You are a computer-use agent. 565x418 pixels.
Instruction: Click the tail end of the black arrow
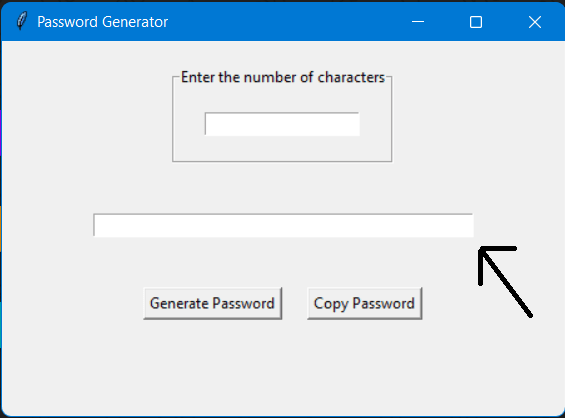tap(530, 316)
